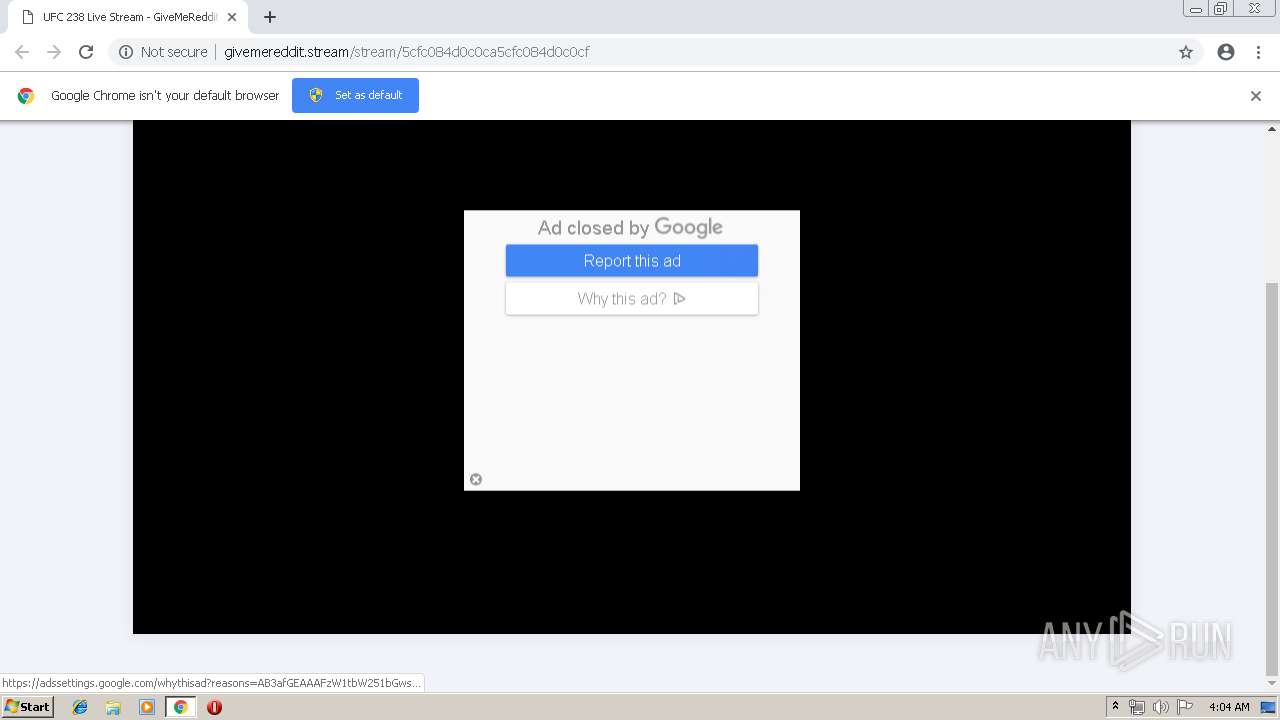This screenshot has width=1280, height=720.
Task: Open the Opera taskbar icon
Action: [x=214, y=707]
